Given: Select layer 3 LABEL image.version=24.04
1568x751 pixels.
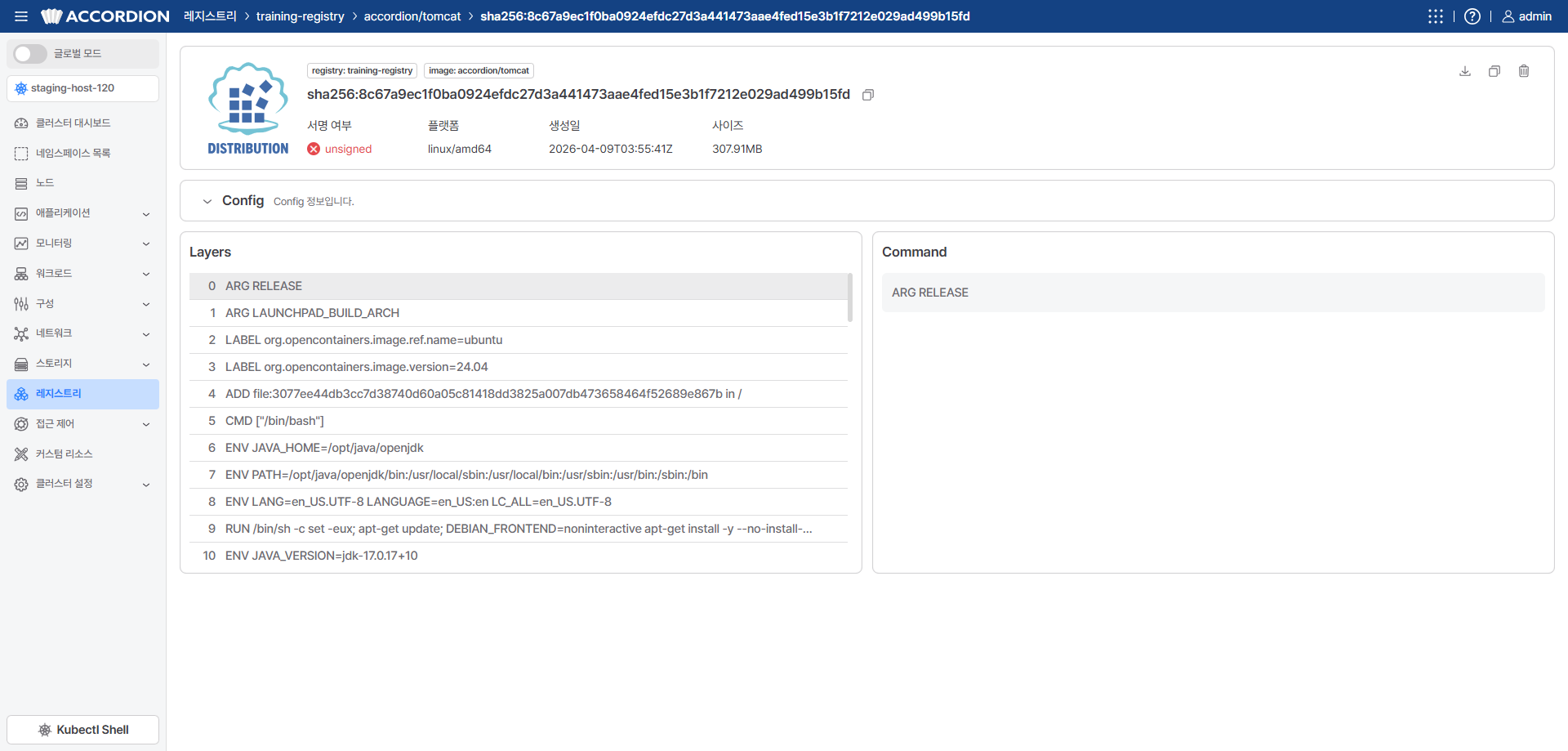Looking at the screenshot, I should (x=519, y=367).
